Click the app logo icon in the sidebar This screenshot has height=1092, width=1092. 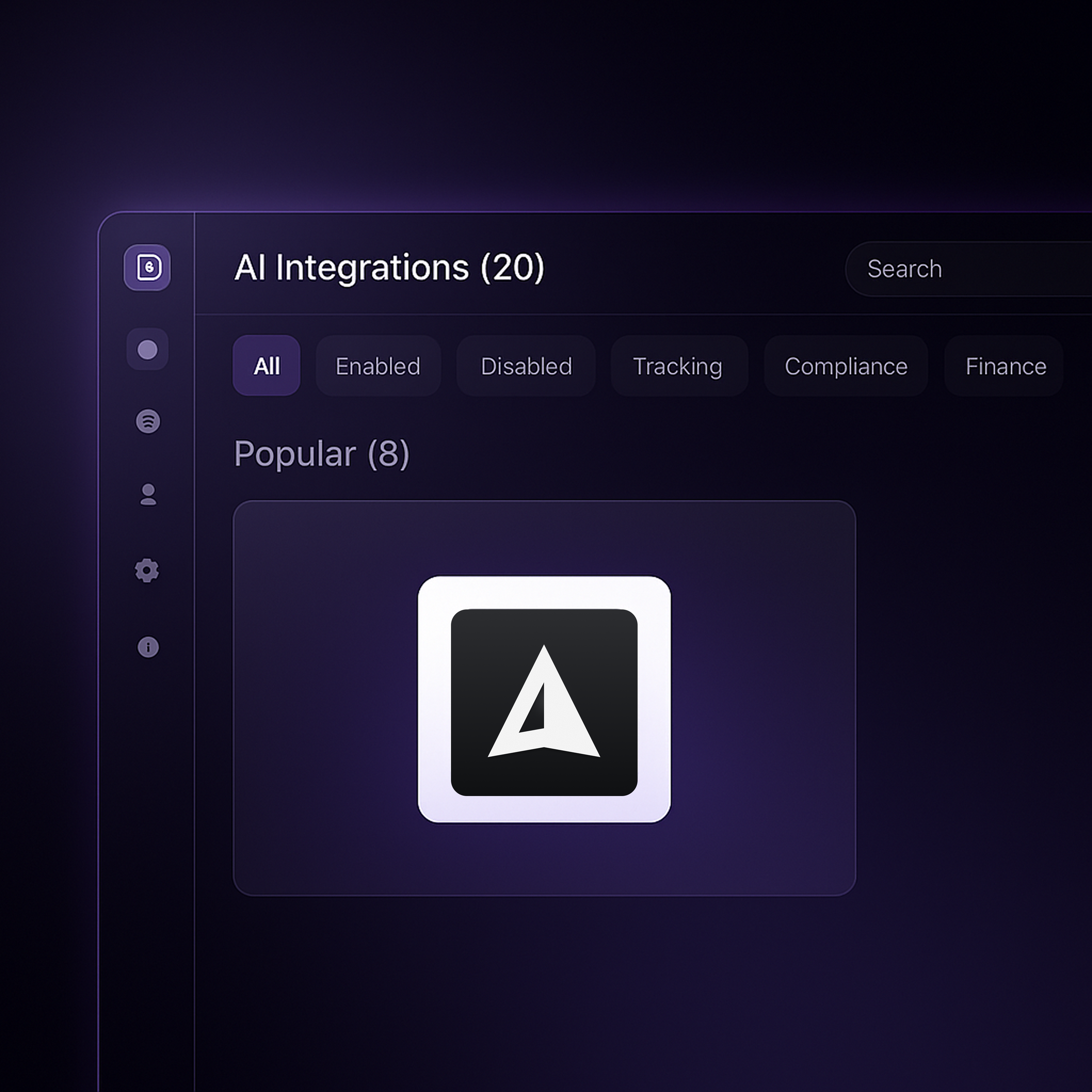(147, 267)
